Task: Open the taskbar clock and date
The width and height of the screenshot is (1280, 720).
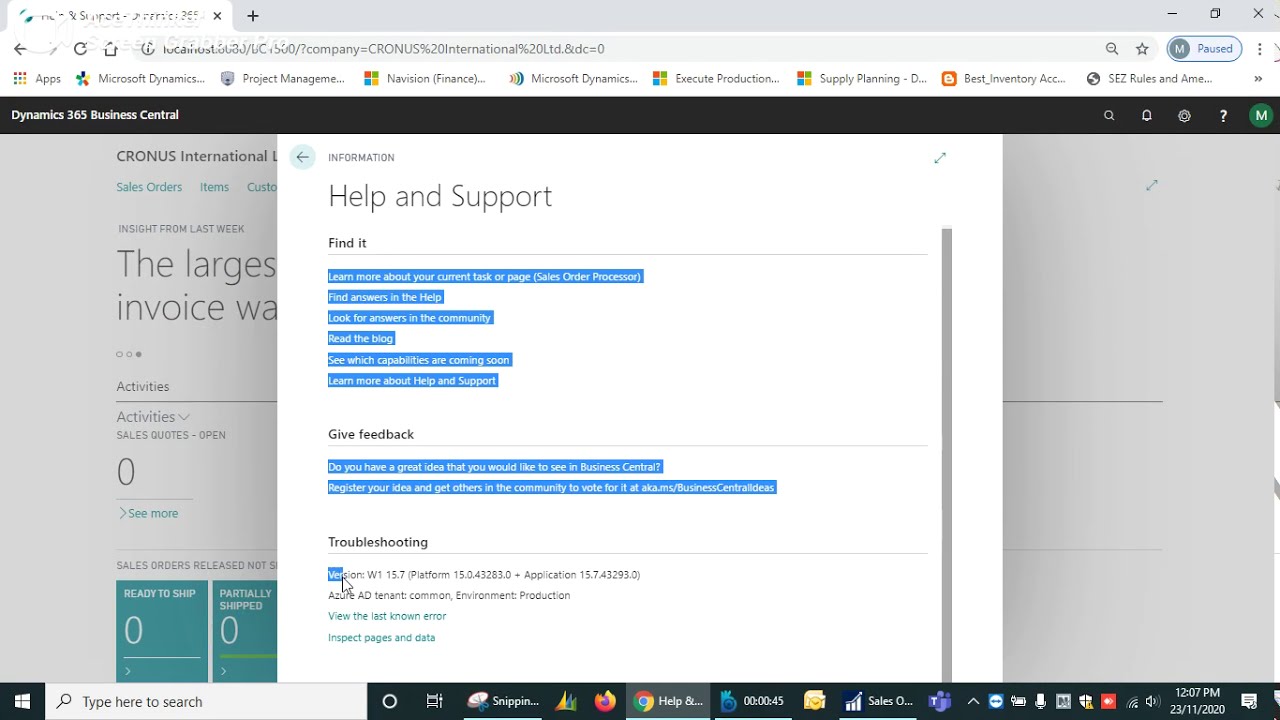Action: [1198, 701]
